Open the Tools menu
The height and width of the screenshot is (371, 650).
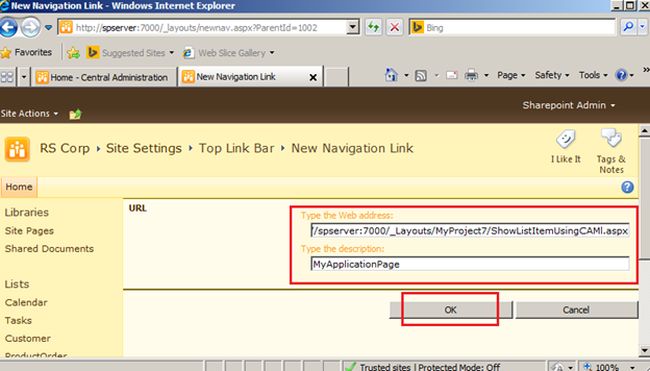tap(593, 75)
